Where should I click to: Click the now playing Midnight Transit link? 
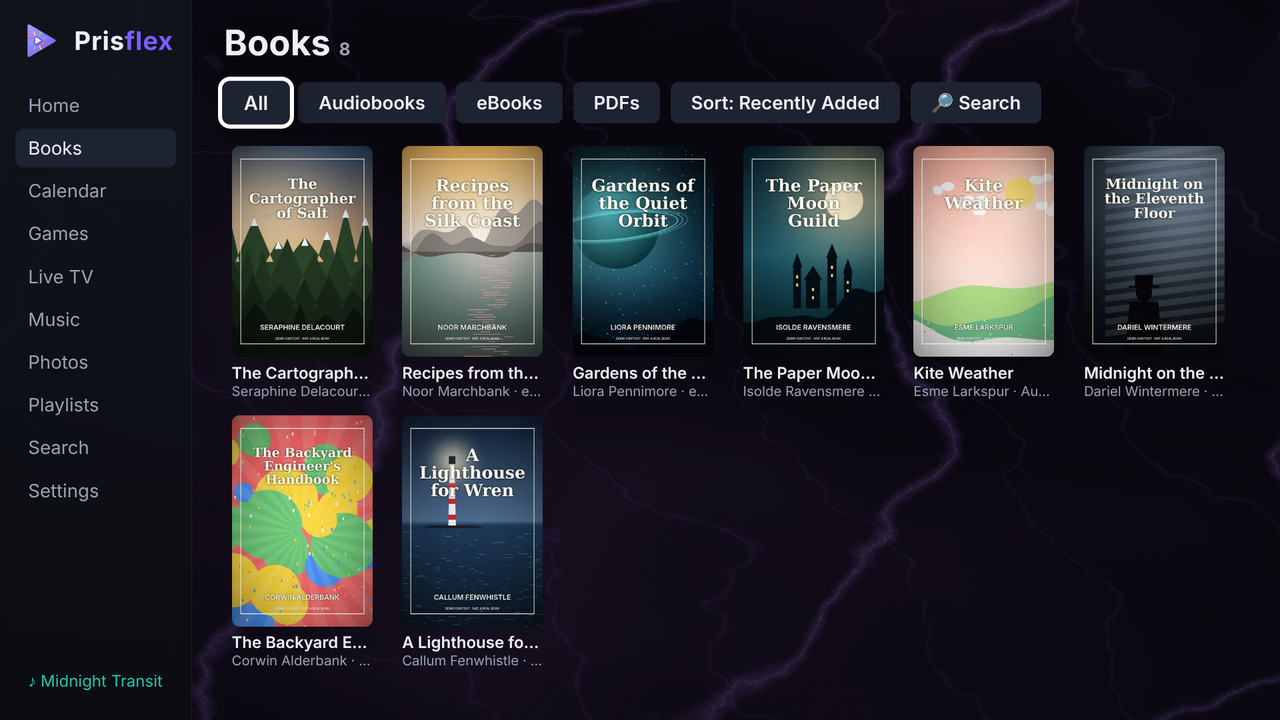point(95,681)
